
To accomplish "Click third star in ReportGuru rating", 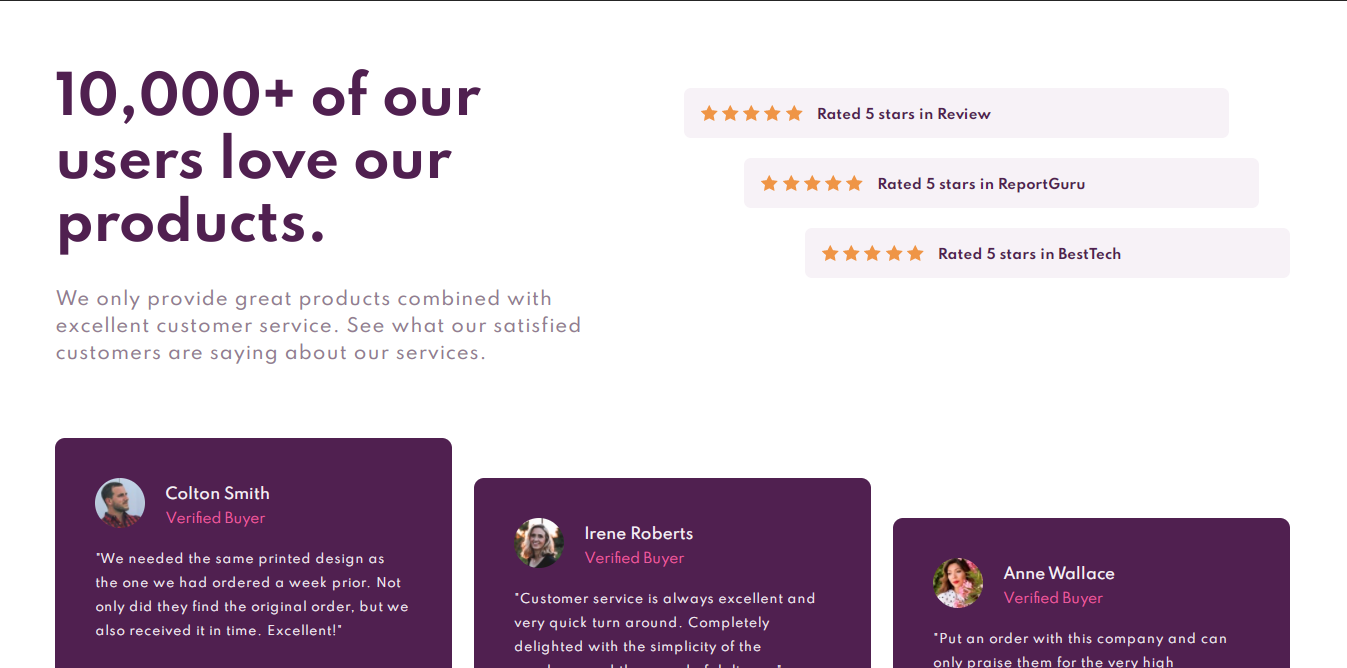I will click(812, 184).
